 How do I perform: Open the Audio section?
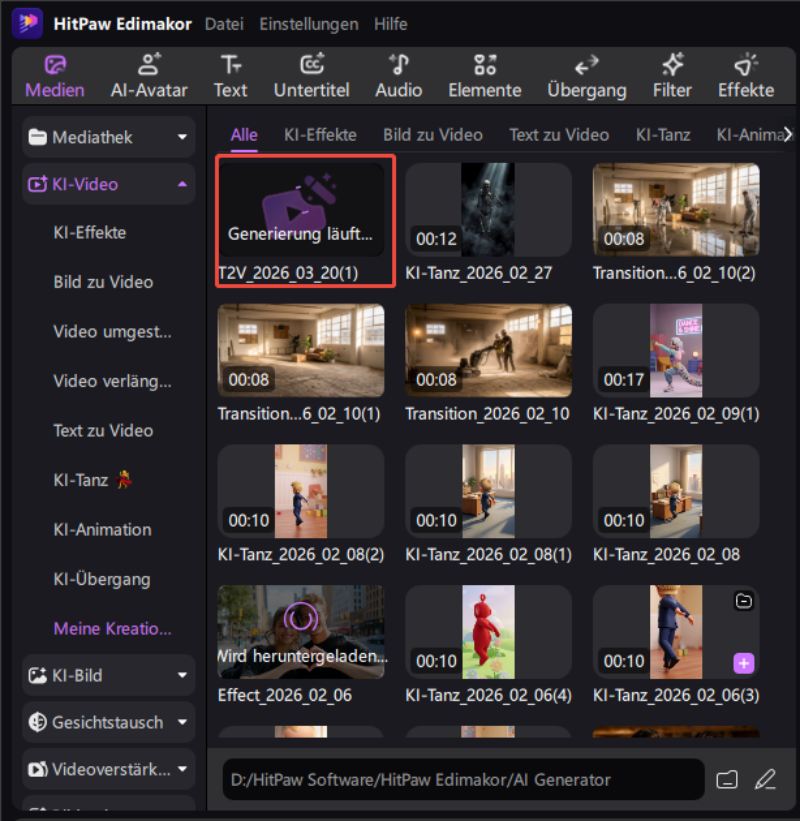(398, 76)
